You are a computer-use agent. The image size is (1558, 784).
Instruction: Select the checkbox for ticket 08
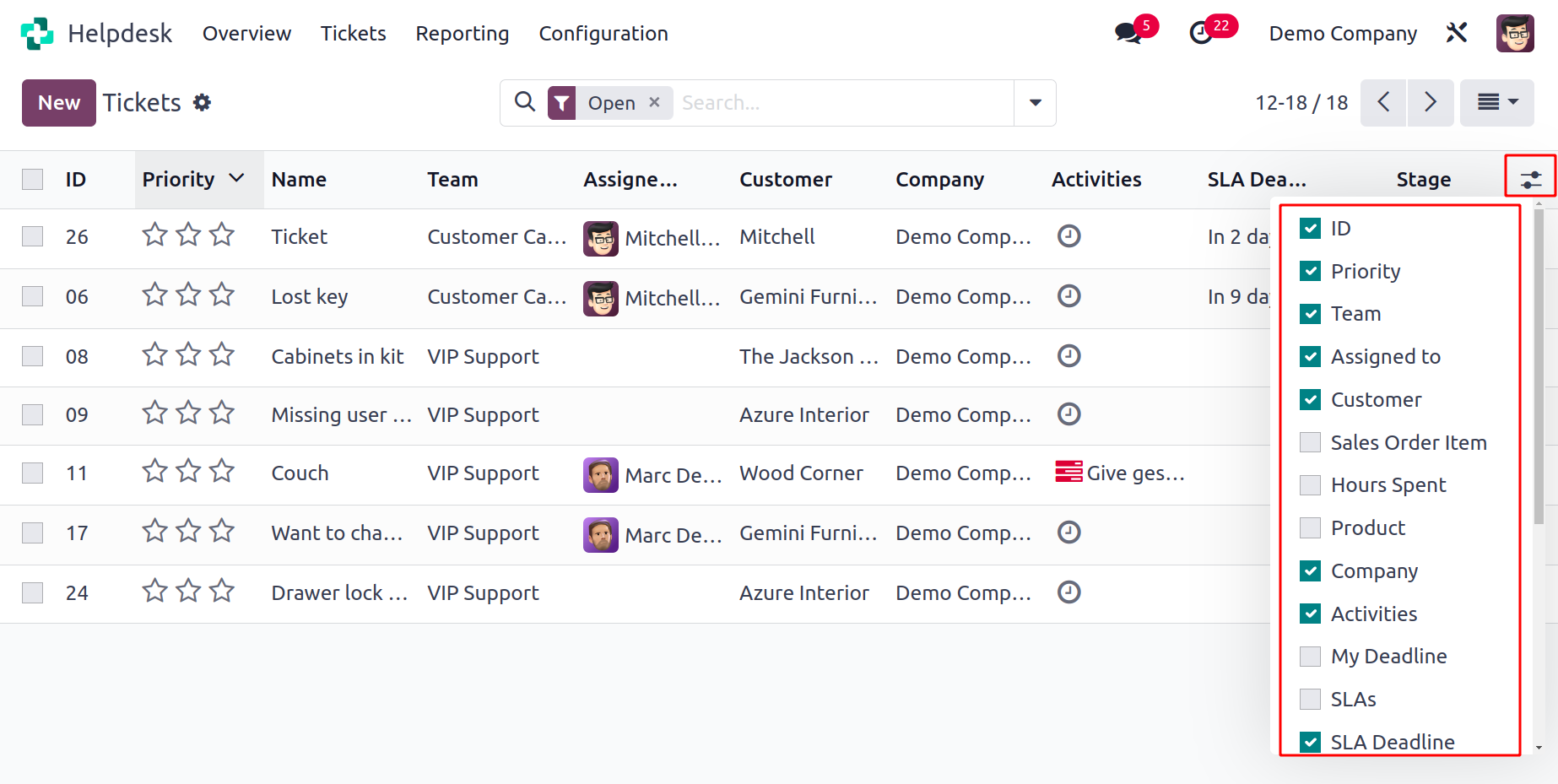click(32, 356)
